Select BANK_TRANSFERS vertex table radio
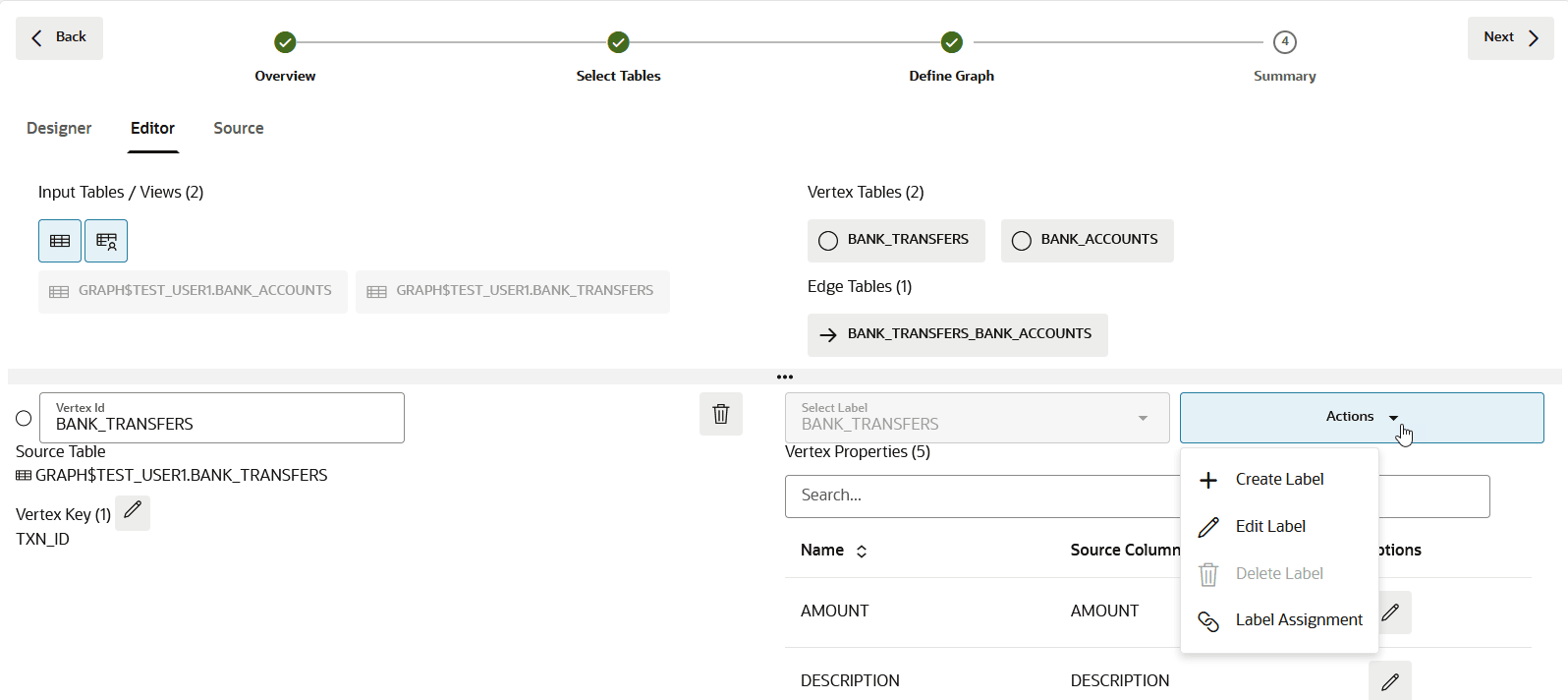 pos(828,241)
